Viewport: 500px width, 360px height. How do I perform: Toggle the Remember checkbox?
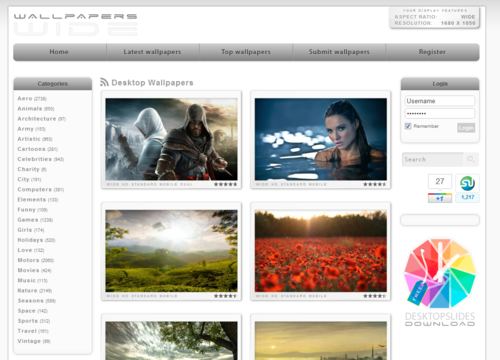pos(408,126)
